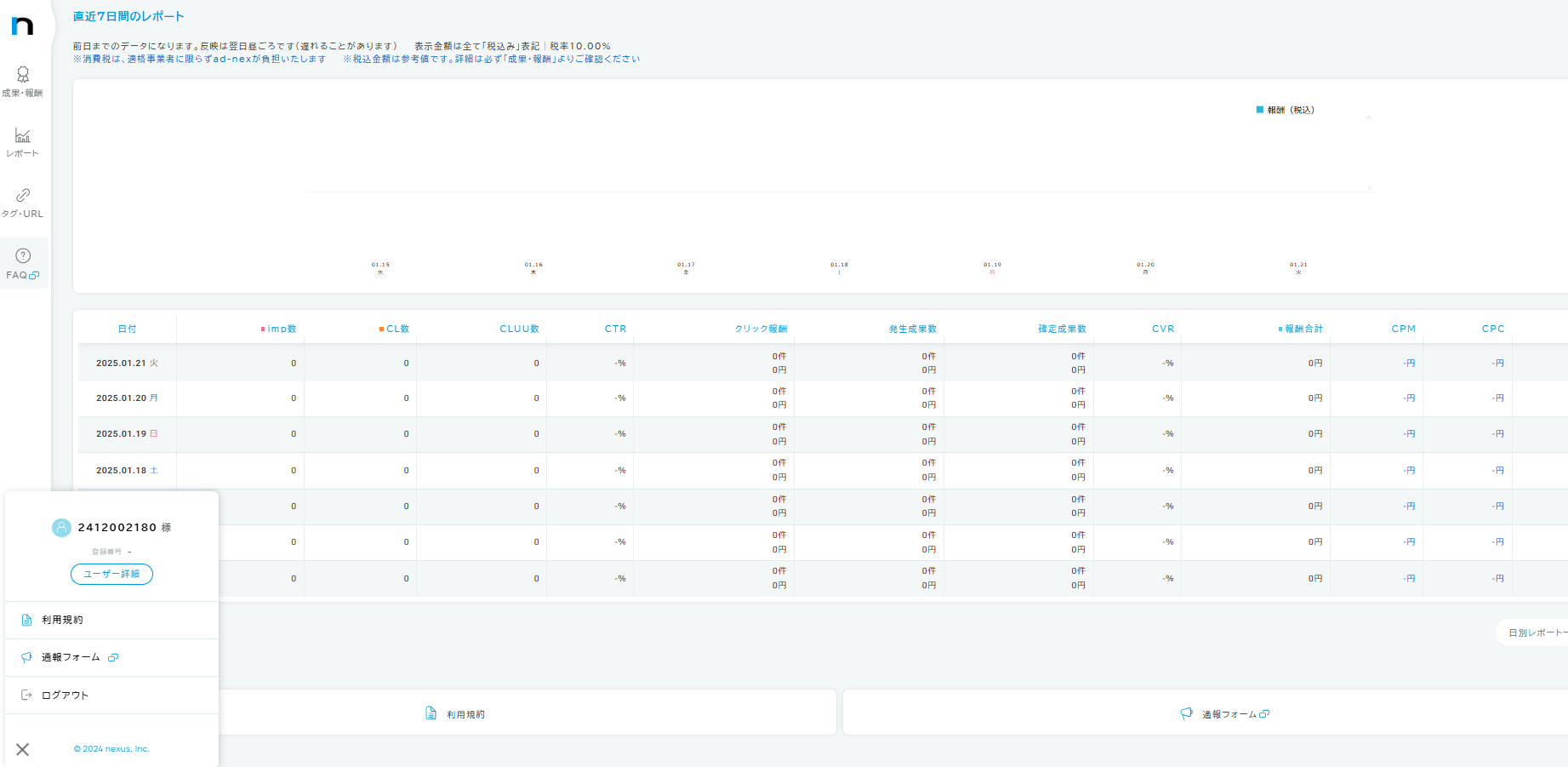Click the ad-nex 'n' logo

(x=23, y=26)
